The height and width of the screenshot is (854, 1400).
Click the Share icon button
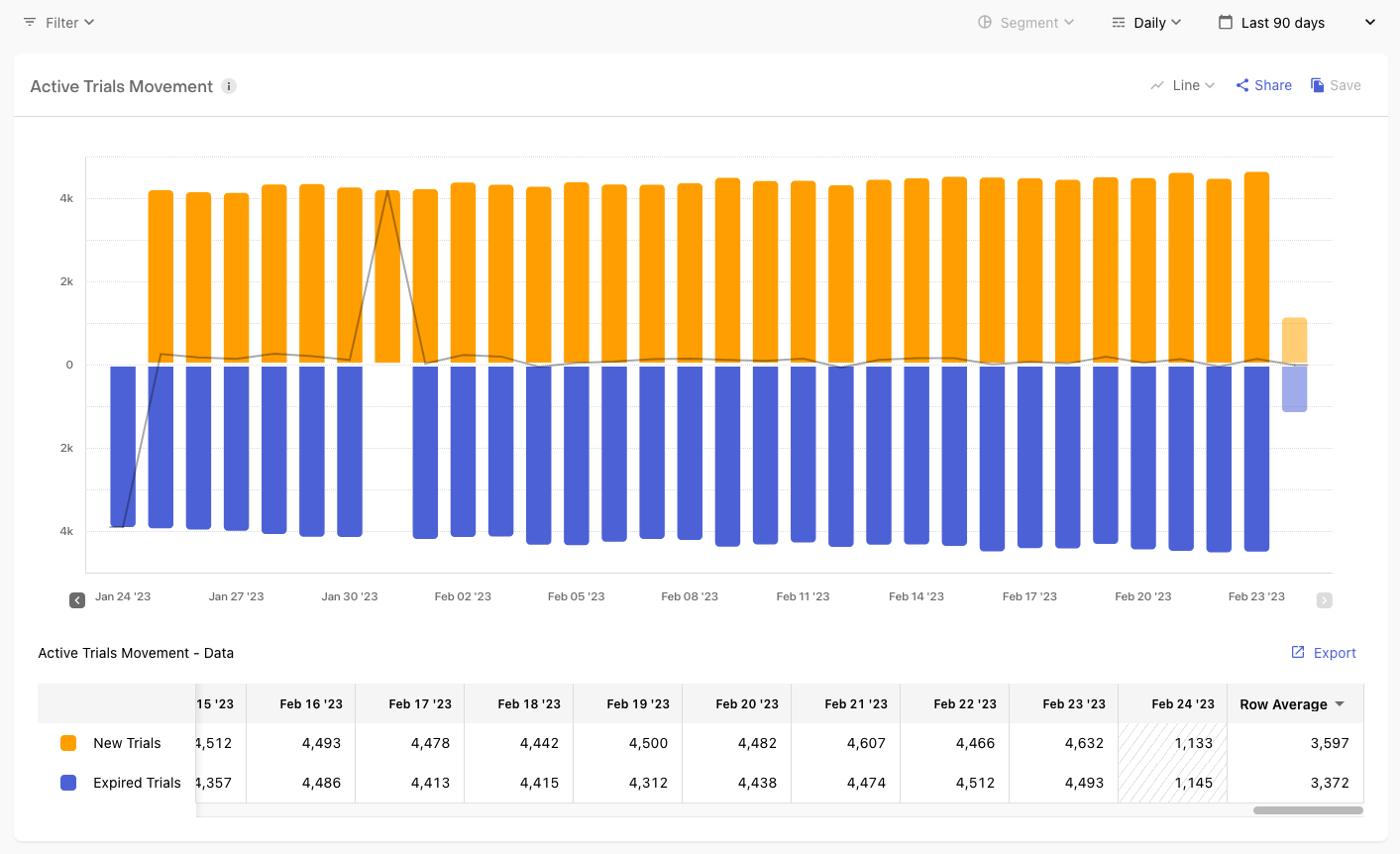click(x=1242, y=85)
